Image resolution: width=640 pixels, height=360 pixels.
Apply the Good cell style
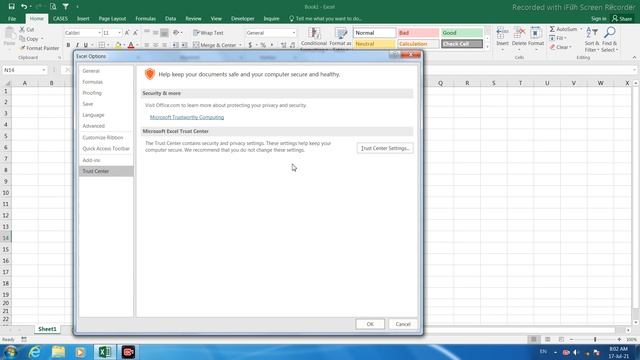coord(462,33)
